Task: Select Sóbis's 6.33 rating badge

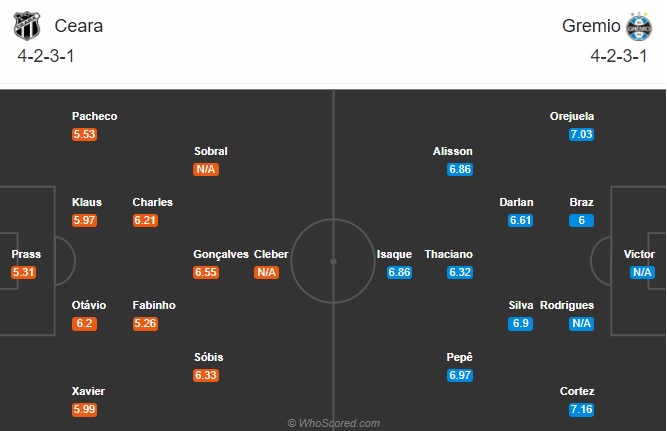Action: pos(206,375)
